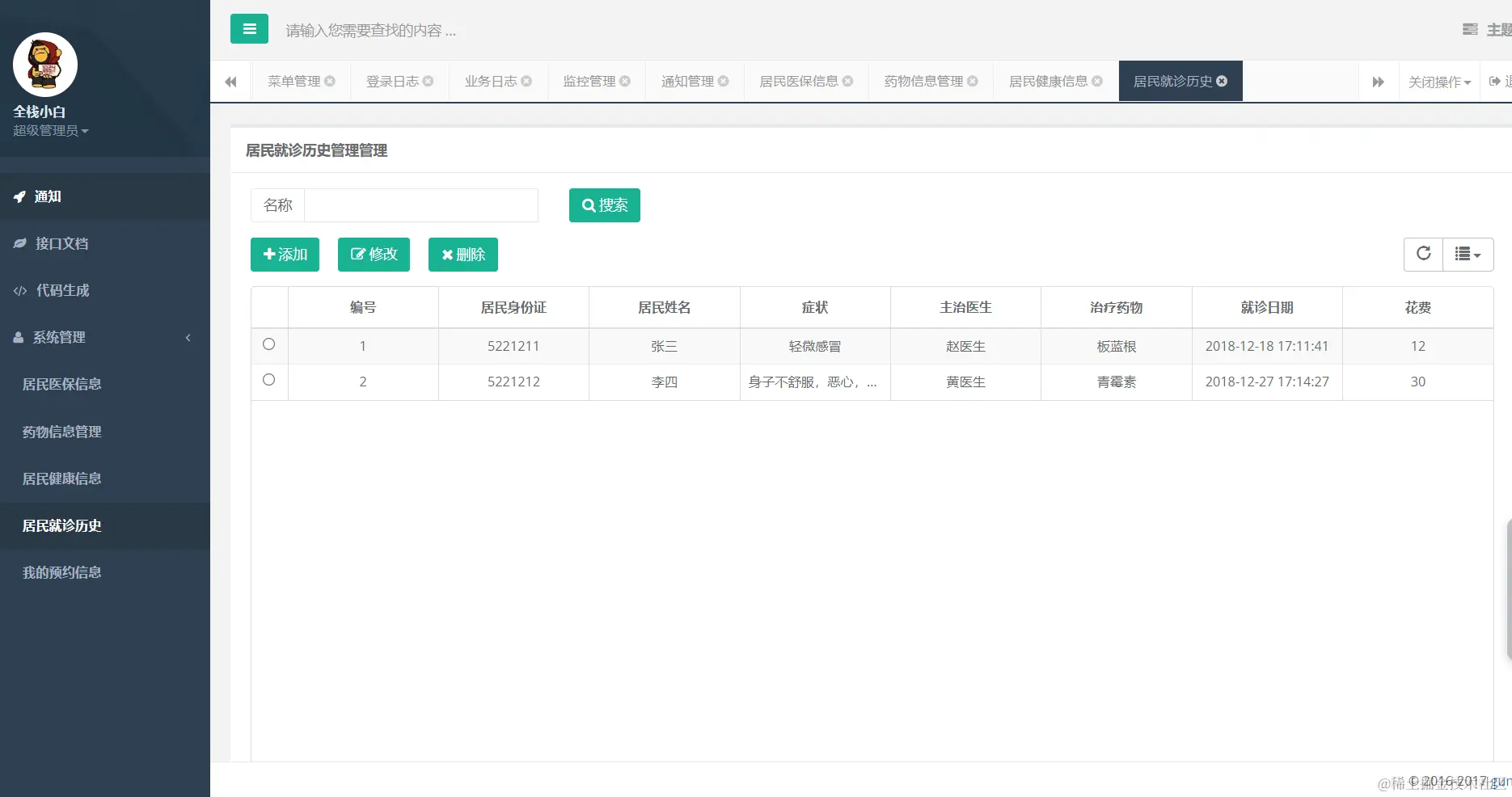Viewport: 1512px width, 797px height.
Task: Click the date 2018-12-18 17:11:41
Action: coord(1267,346)
